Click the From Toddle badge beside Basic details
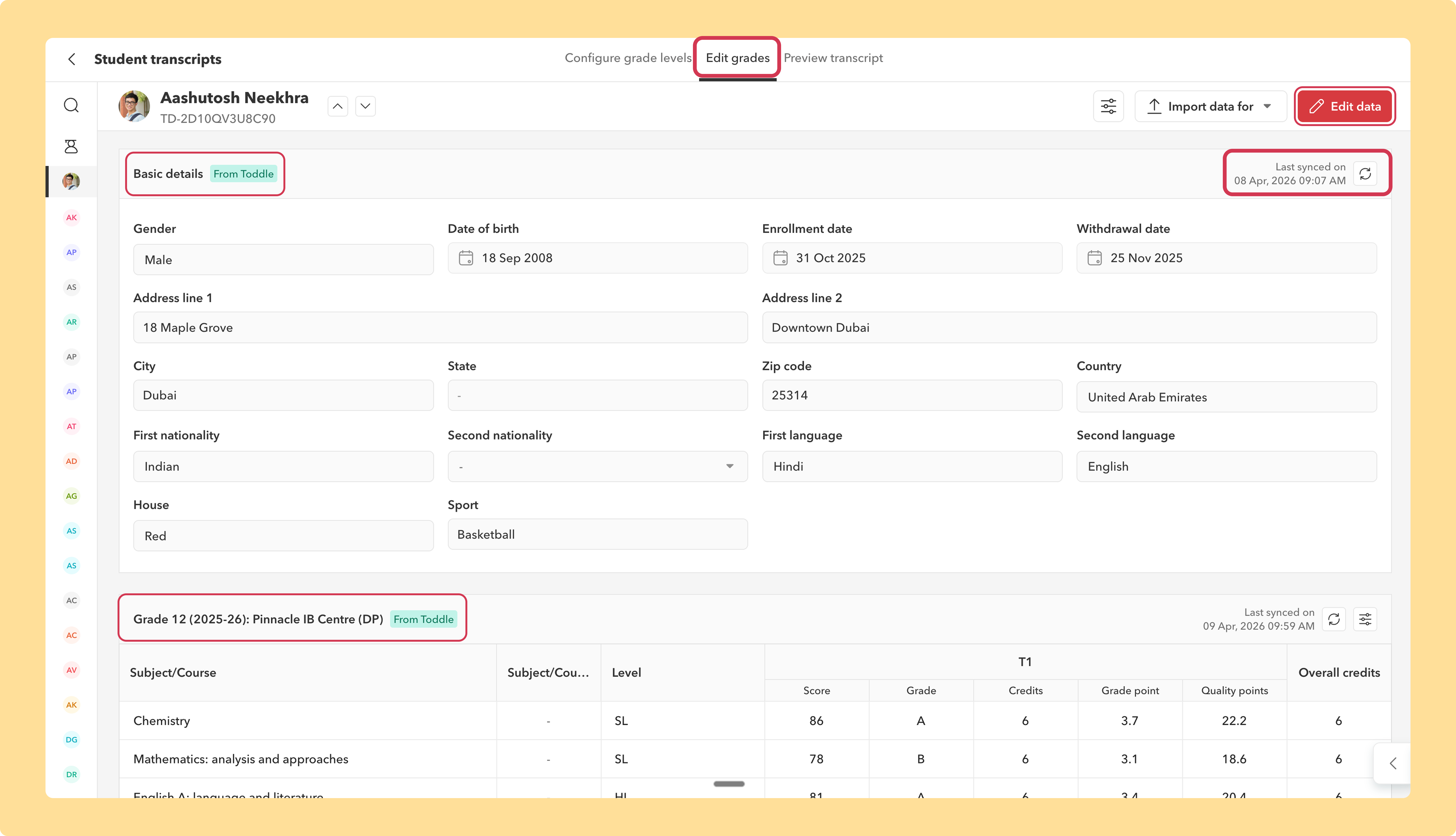Viewport: 1456px width, 836px height. (243, 174)
